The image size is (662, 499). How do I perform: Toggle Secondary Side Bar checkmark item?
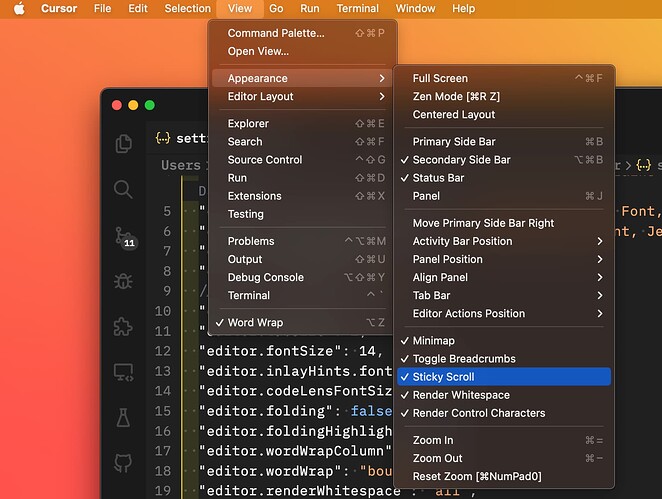tap(504, 160)
